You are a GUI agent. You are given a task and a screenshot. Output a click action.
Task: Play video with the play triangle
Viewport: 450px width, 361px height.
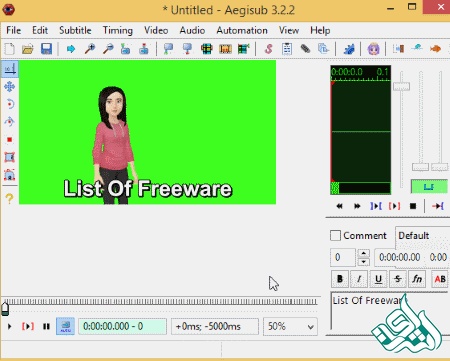click(x=10, y=326)
